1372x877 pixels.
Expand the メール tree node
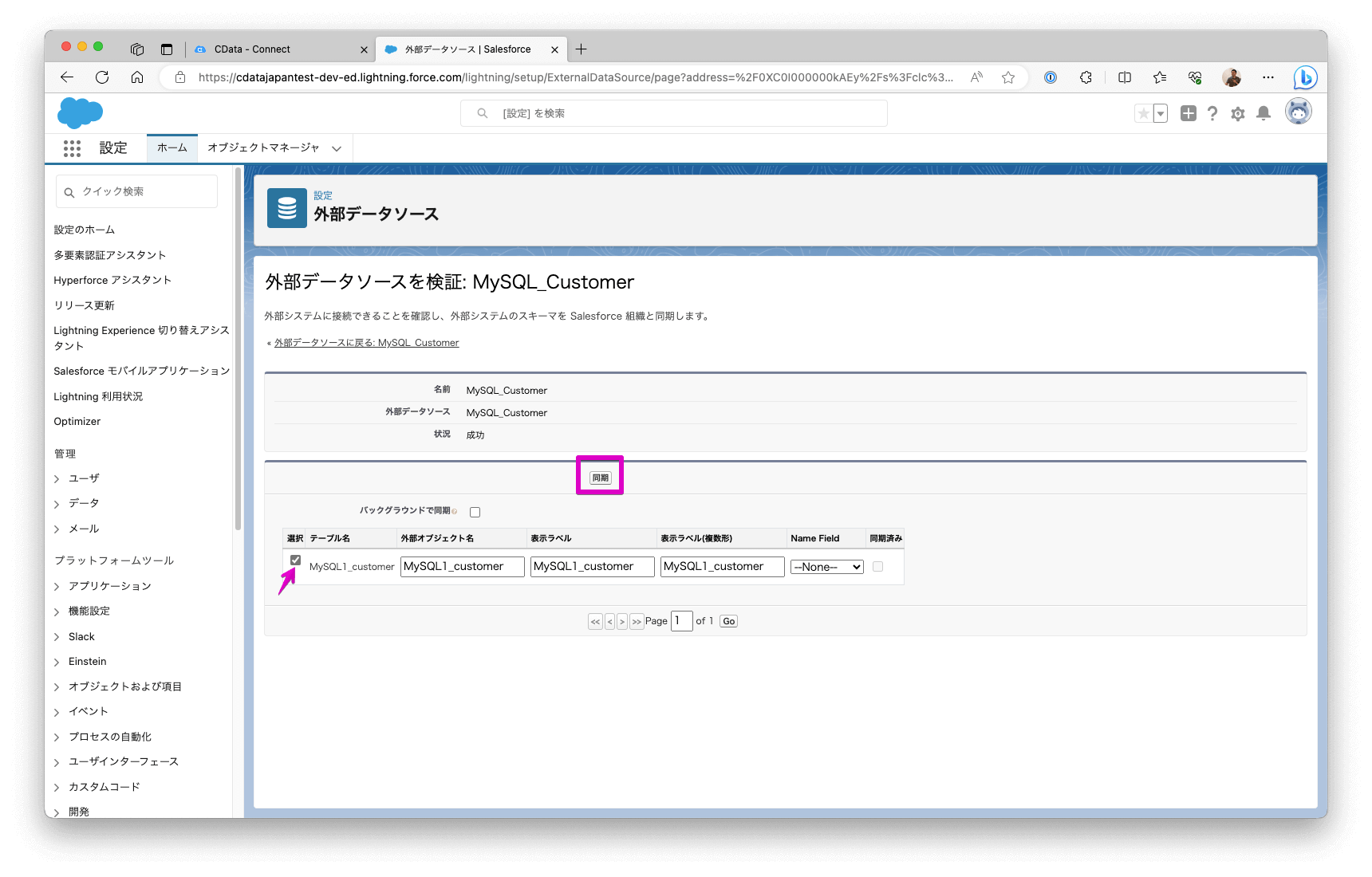click(57, 529)
